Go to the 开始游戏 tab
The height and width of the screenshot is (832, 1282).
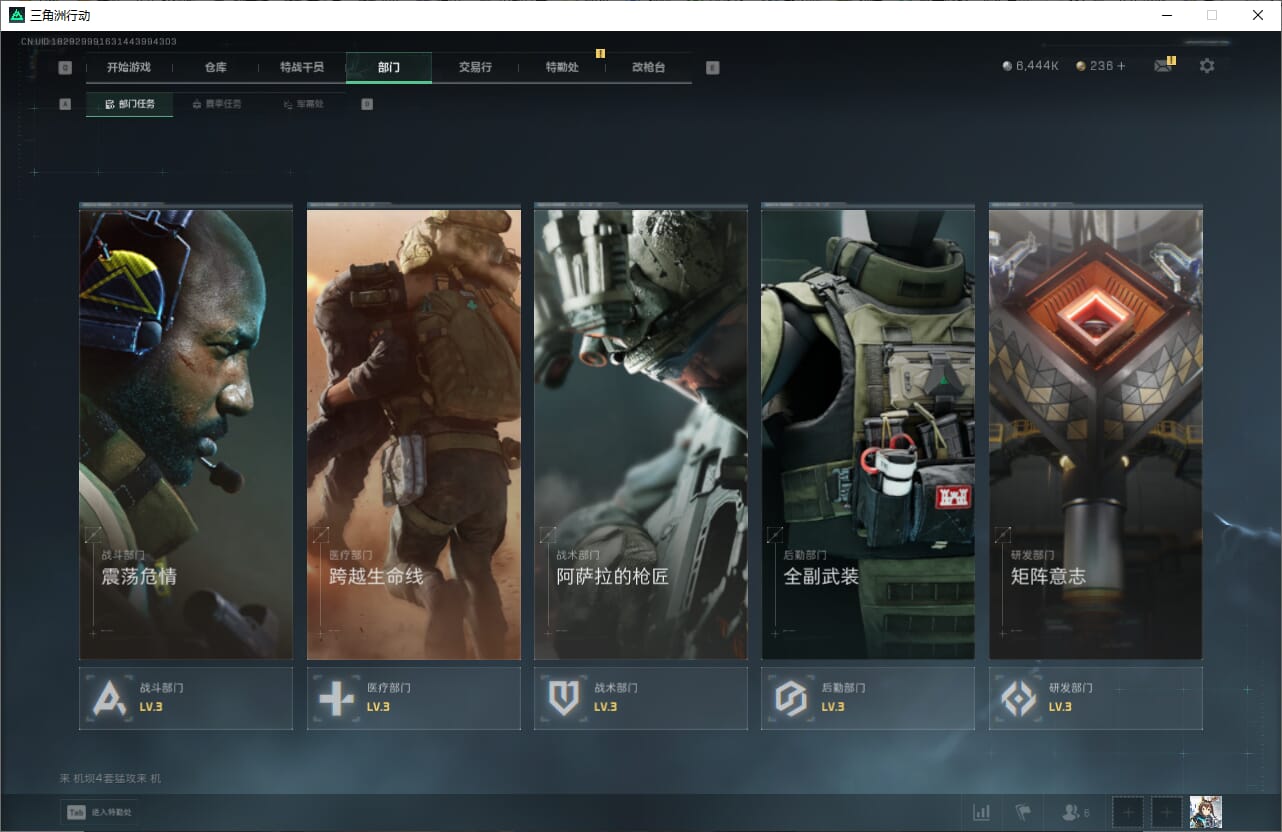point(129,67)
